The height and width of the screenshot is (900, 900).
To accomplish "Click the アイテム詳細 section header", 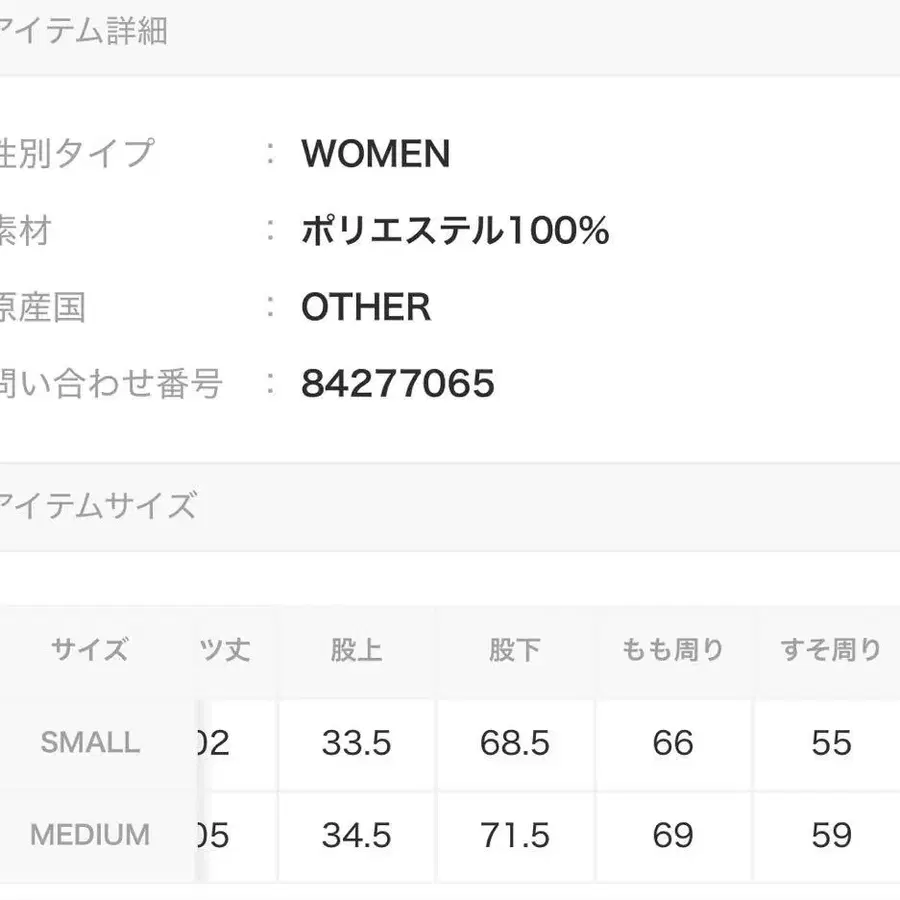I will [85, 32].
